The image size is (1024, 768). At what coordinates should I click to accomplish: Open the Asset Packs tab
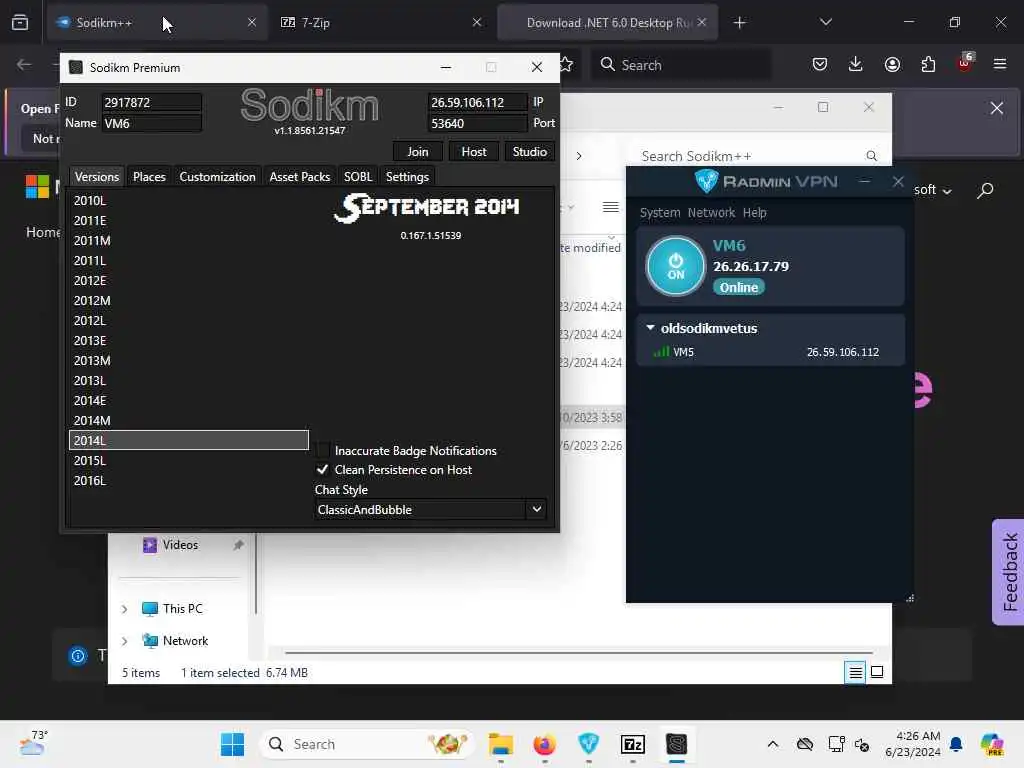coord(300,176)
